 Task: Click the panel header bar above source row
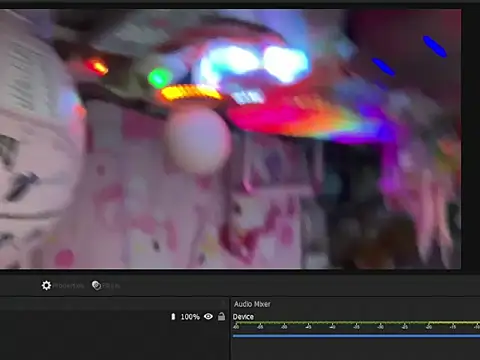[114, 304]
